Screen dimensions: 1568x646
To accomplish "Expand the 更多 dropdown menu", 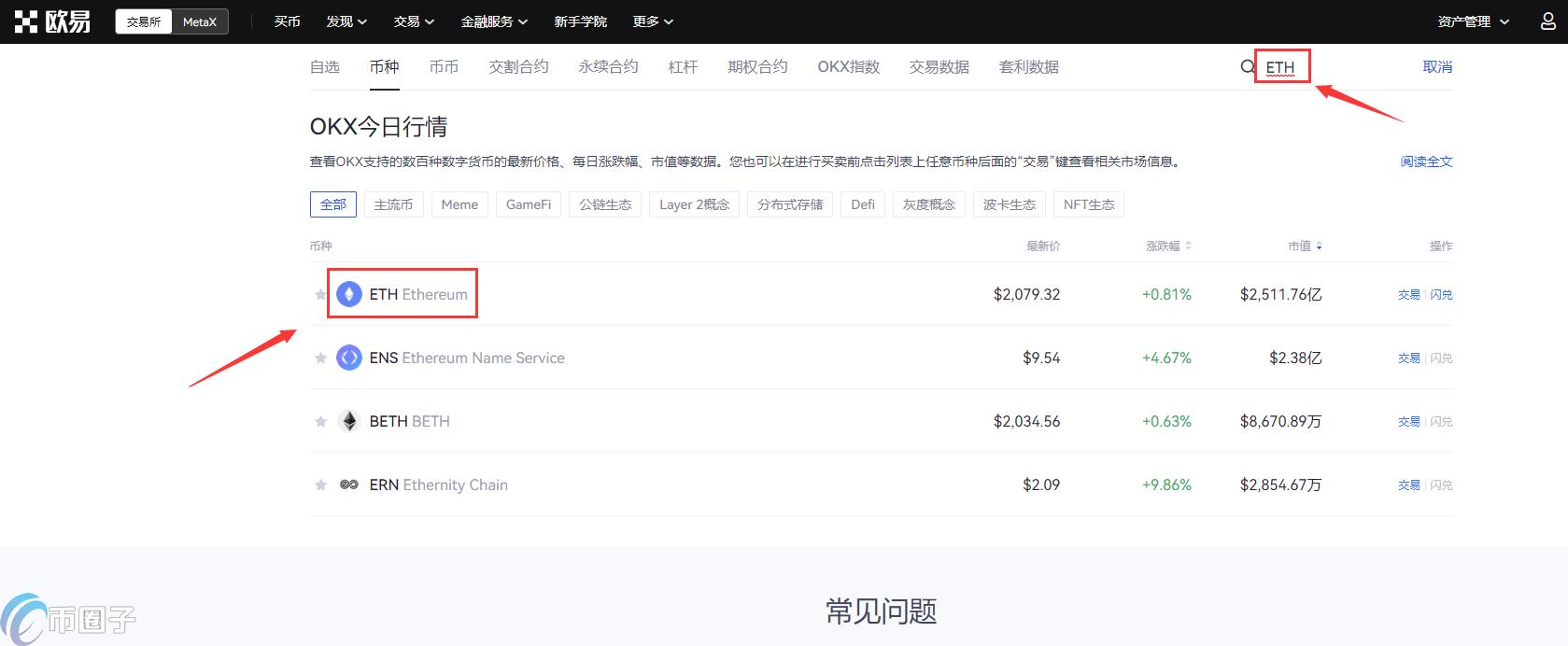I will click(x=653, y=21).
